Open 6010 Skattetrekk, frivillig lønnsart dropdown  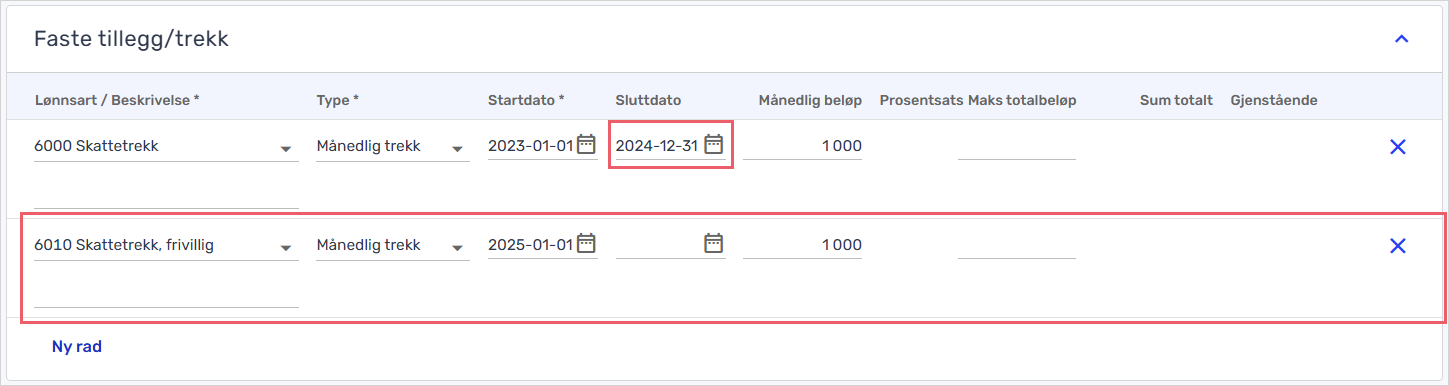click(x=166, y=246)
